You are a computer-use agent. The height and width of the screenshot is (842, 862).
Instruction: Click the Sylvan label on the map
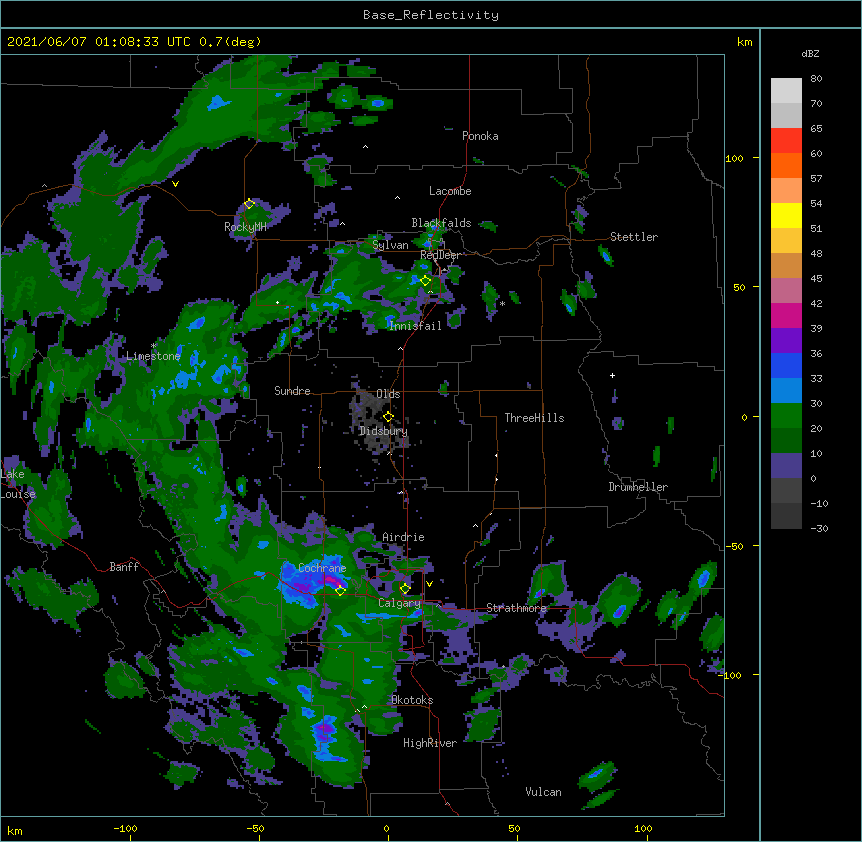click(x=390, y=245)
